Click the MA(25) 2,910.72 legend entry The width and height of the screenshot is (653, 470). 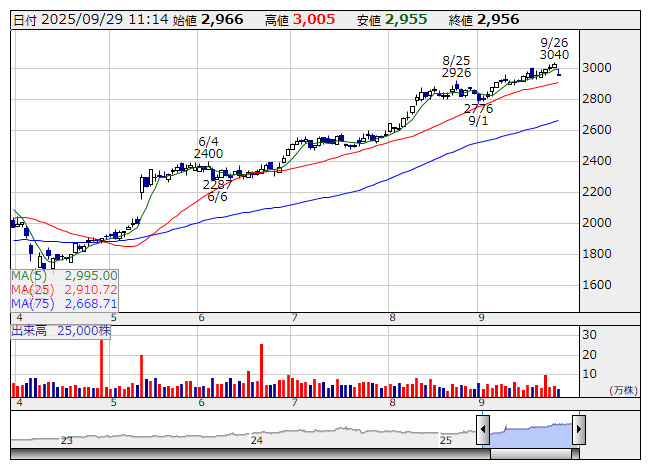[65, 290]
